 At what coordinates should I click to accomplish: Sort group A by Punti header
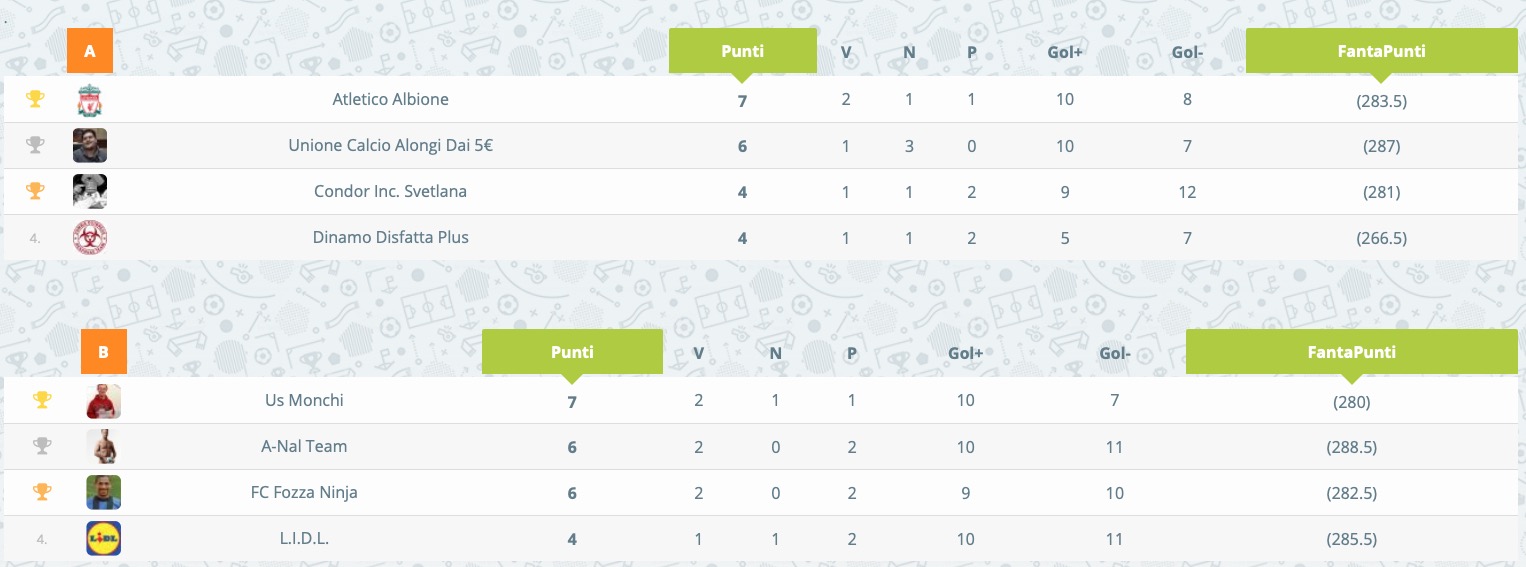(742, 51)
